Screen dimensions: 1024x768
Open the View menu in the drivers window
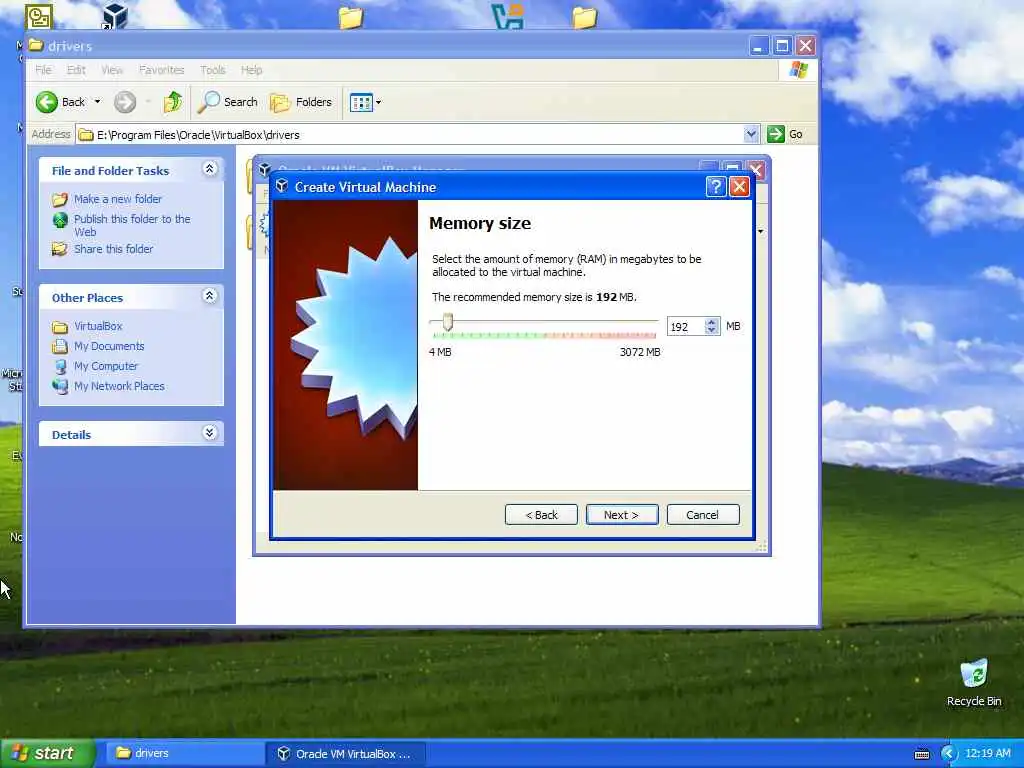(x=112, y=70)
